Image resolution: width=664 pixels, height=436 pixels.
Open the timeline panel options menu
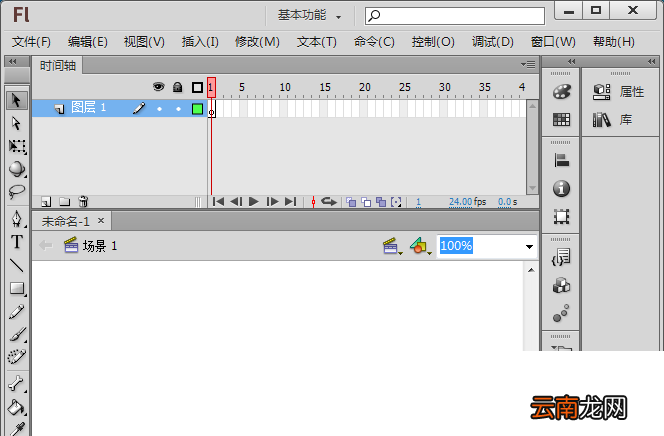pyautogui.click(x=528, y=65)
